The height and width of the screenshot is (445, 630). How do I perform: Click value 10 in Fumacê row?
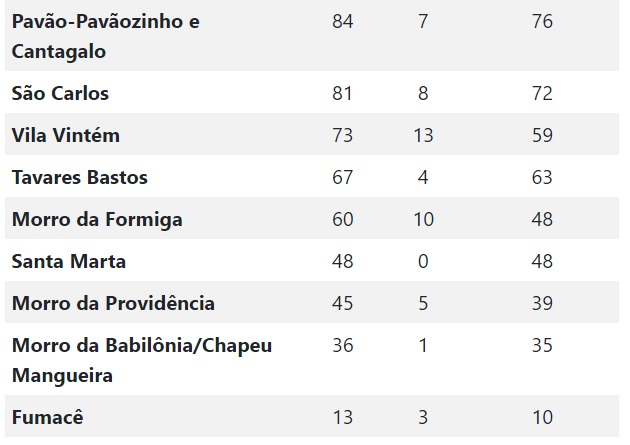[x=542, y=417]
